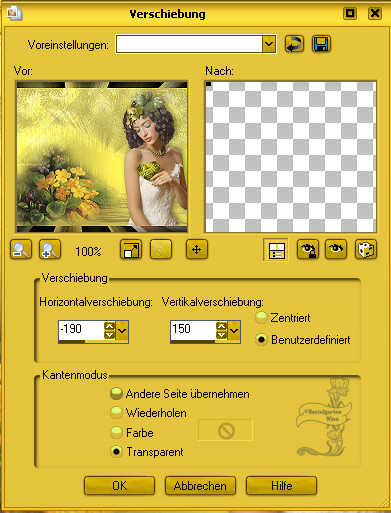Click the dialog icon in title bar
Viewport: 391px width, 513px height.
tap(15, 13)
